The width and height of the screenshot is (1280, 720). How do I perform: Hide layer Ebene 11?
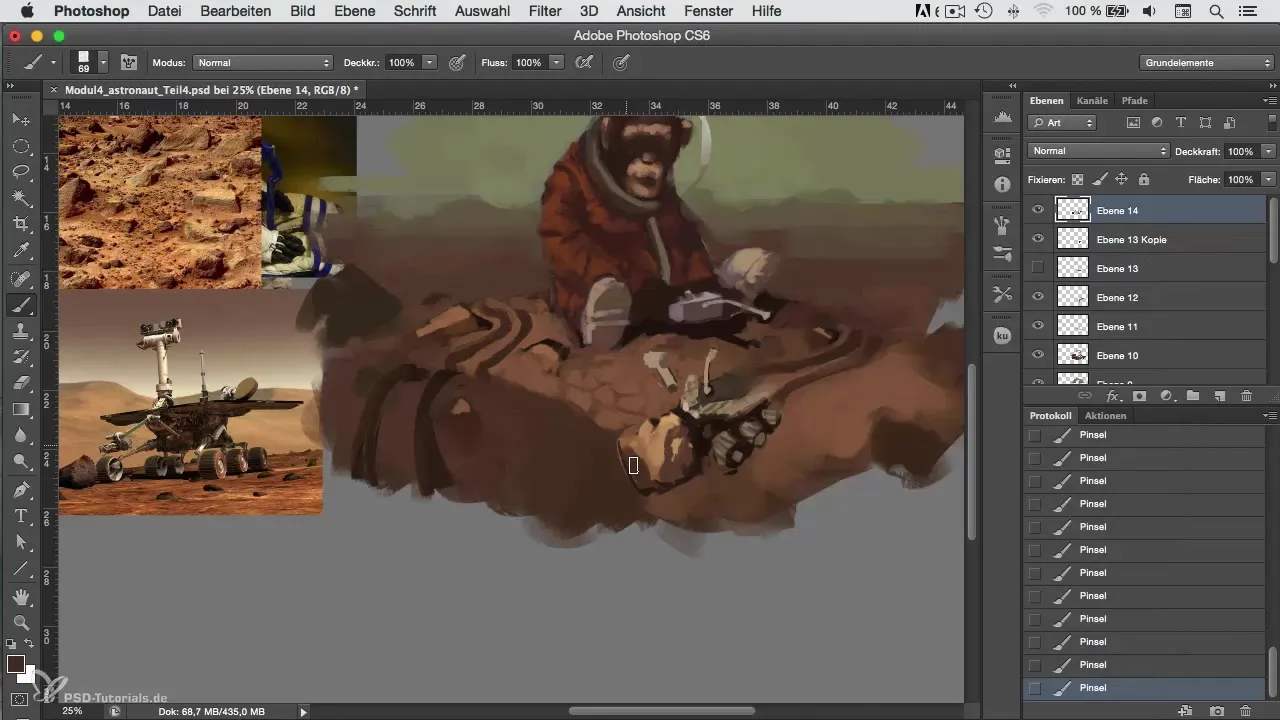pyautogui.click(x=1038, y=326)
